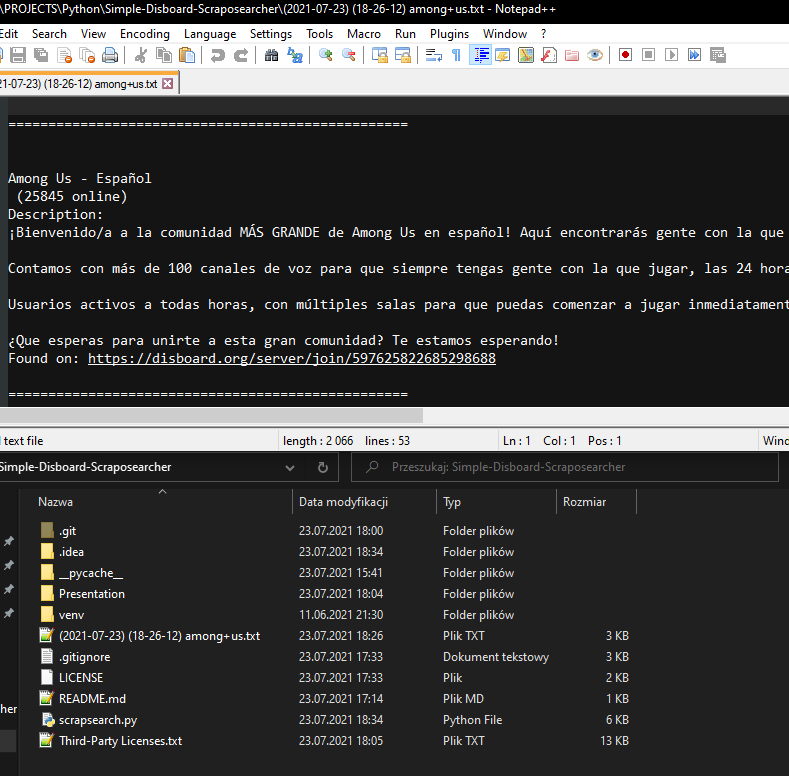
Task: Toggle Synchronize Vertical Scrolling
Action: pyautogui.click(x=379, y=55)
